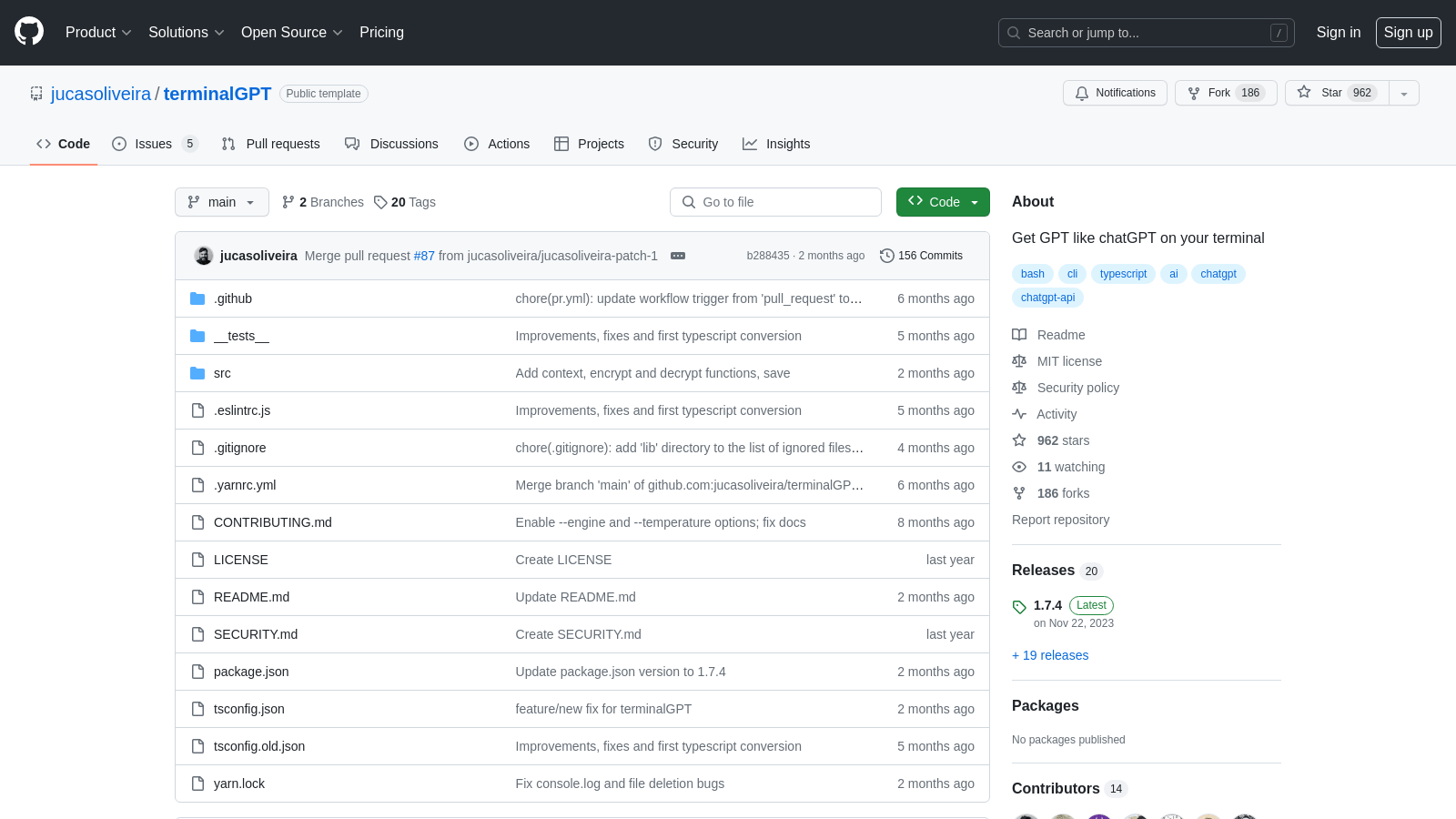Select the bash topic tag
Screen dimensions: 1456x819
(x=1033, y=274)
